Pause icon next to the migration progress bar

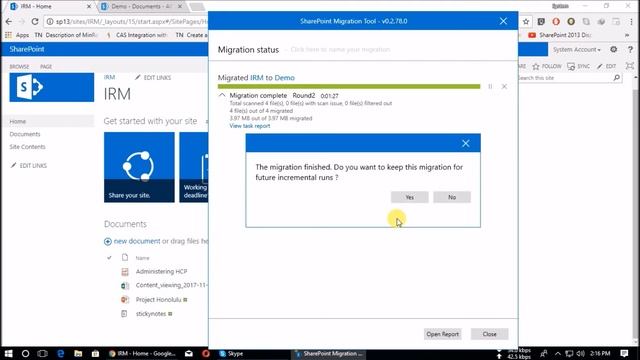(x=490, y=87)
